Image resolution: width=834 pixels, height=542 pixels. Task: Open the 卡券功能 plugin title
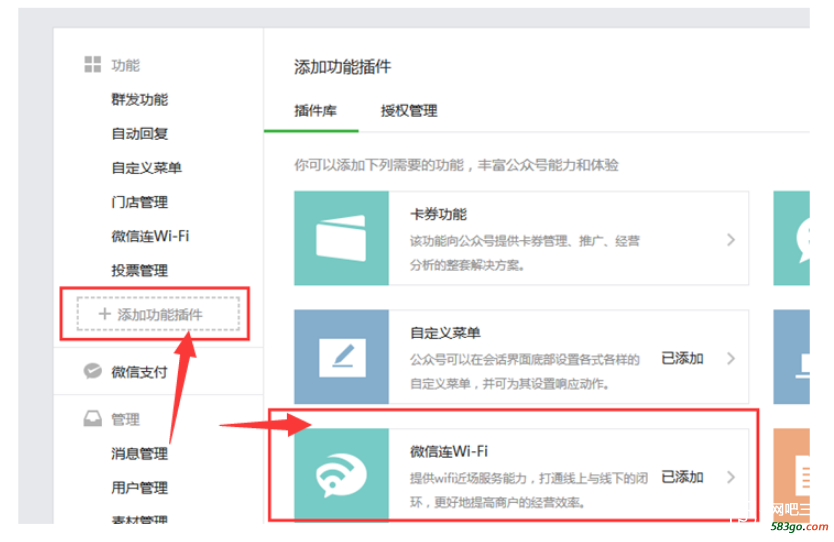(438, 214)
